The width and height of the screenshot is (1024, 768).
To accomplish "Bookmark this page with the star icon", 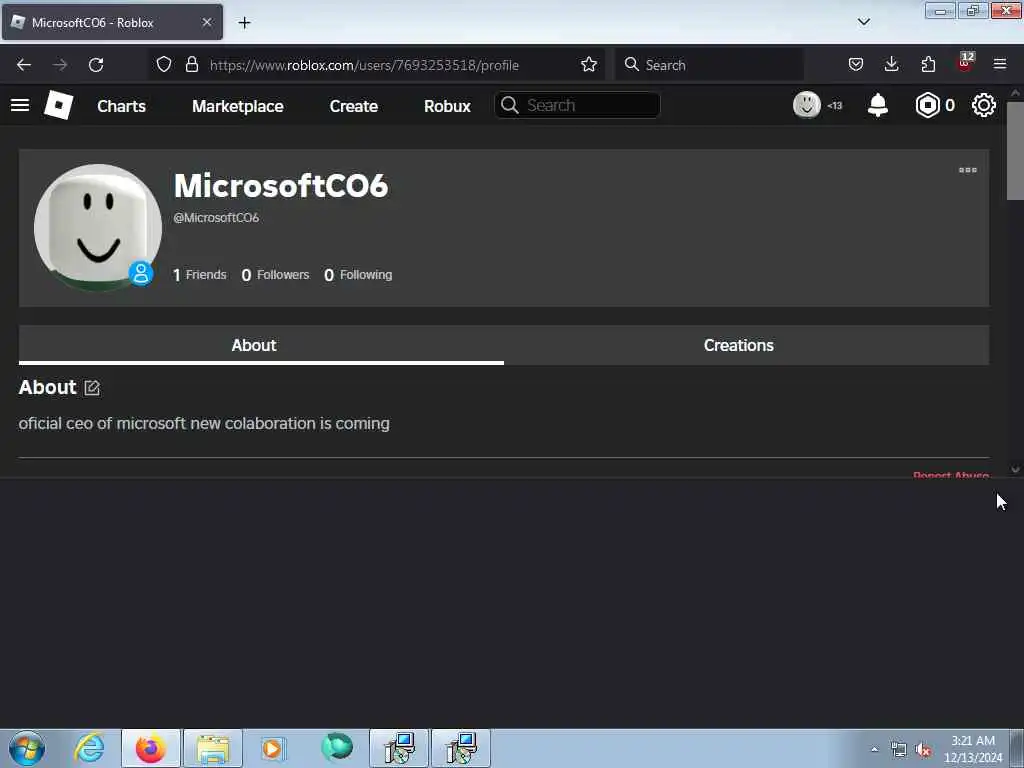I will [588, 65].
